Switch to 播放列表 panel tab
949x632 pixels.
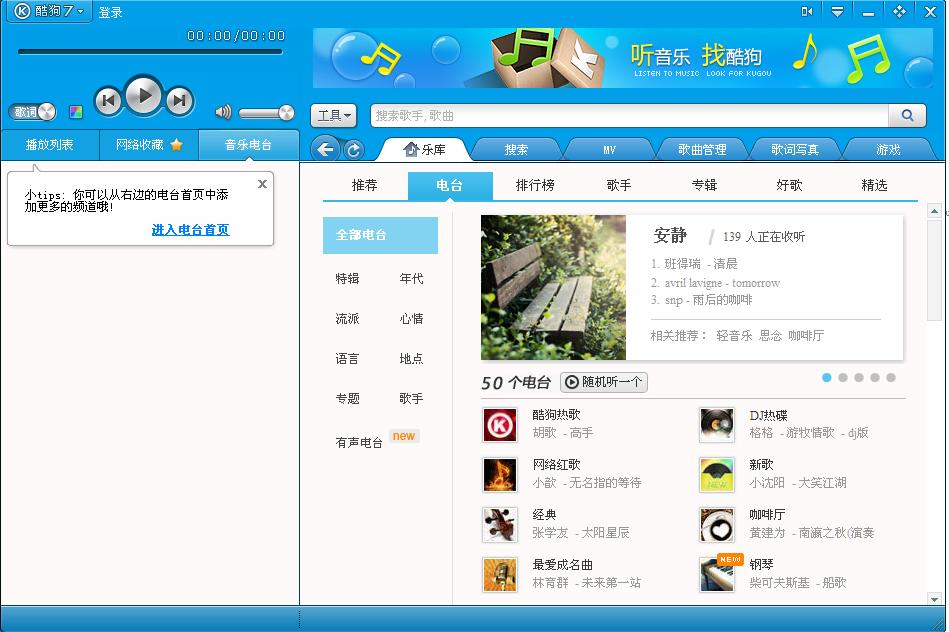pos(50,145)
